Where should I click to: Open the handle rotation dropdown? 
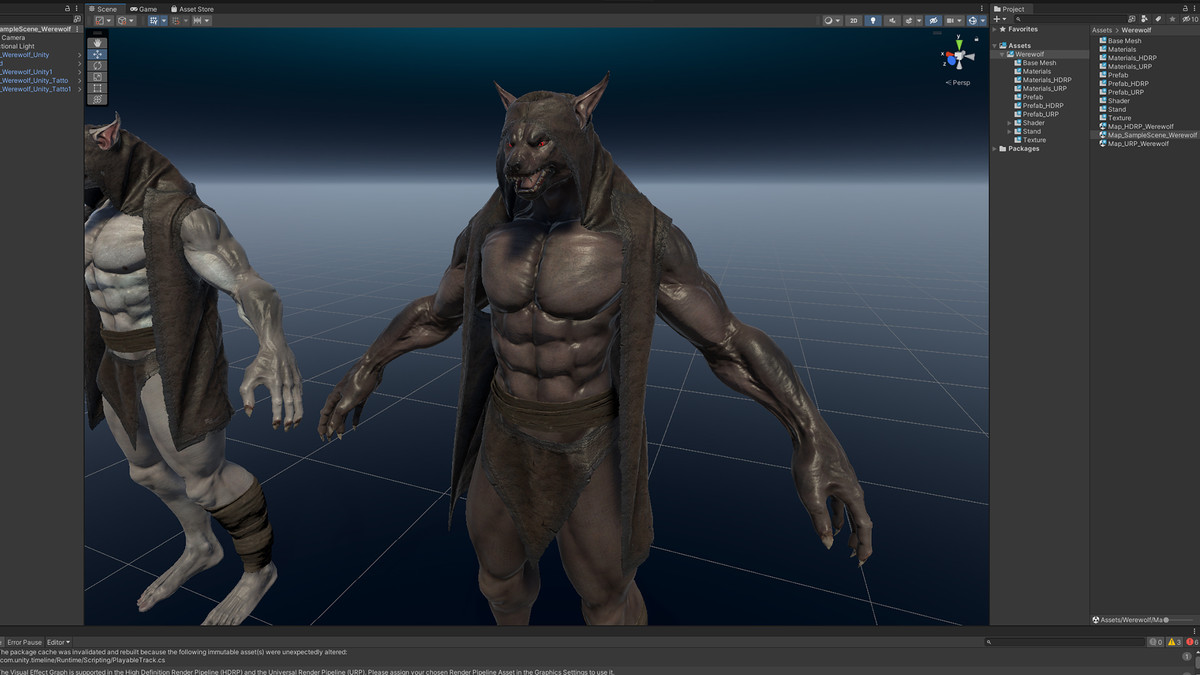coord(127,20)
